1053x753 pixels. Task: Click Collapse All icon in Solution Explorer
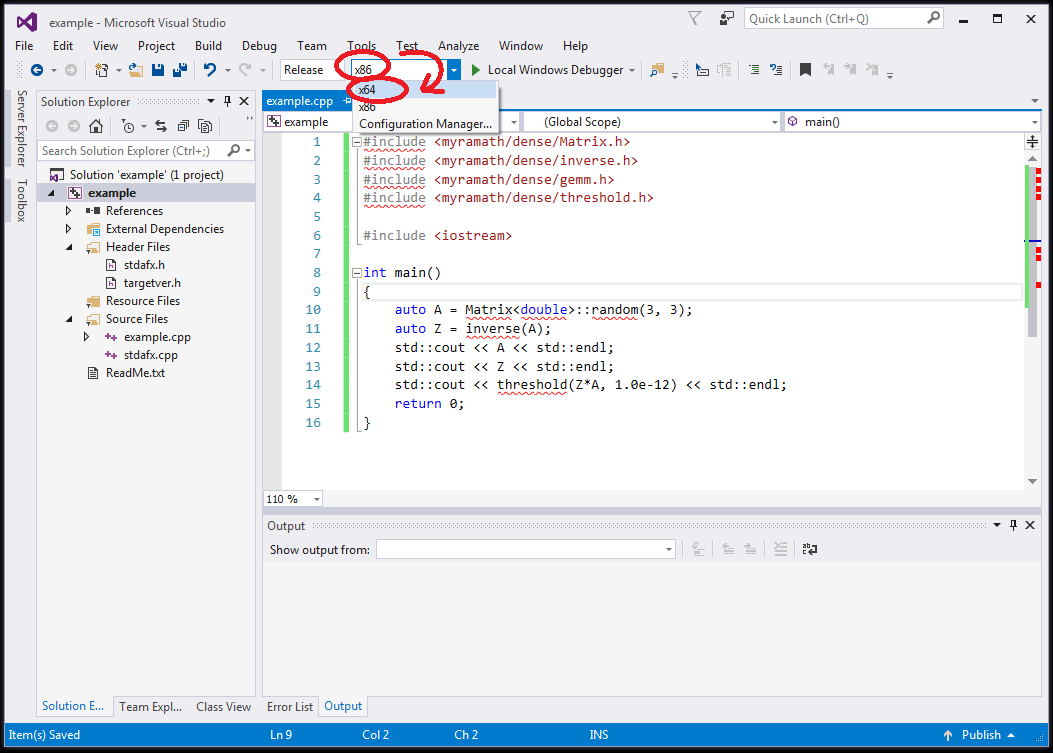pyautogui.click(x=183, y=126)
